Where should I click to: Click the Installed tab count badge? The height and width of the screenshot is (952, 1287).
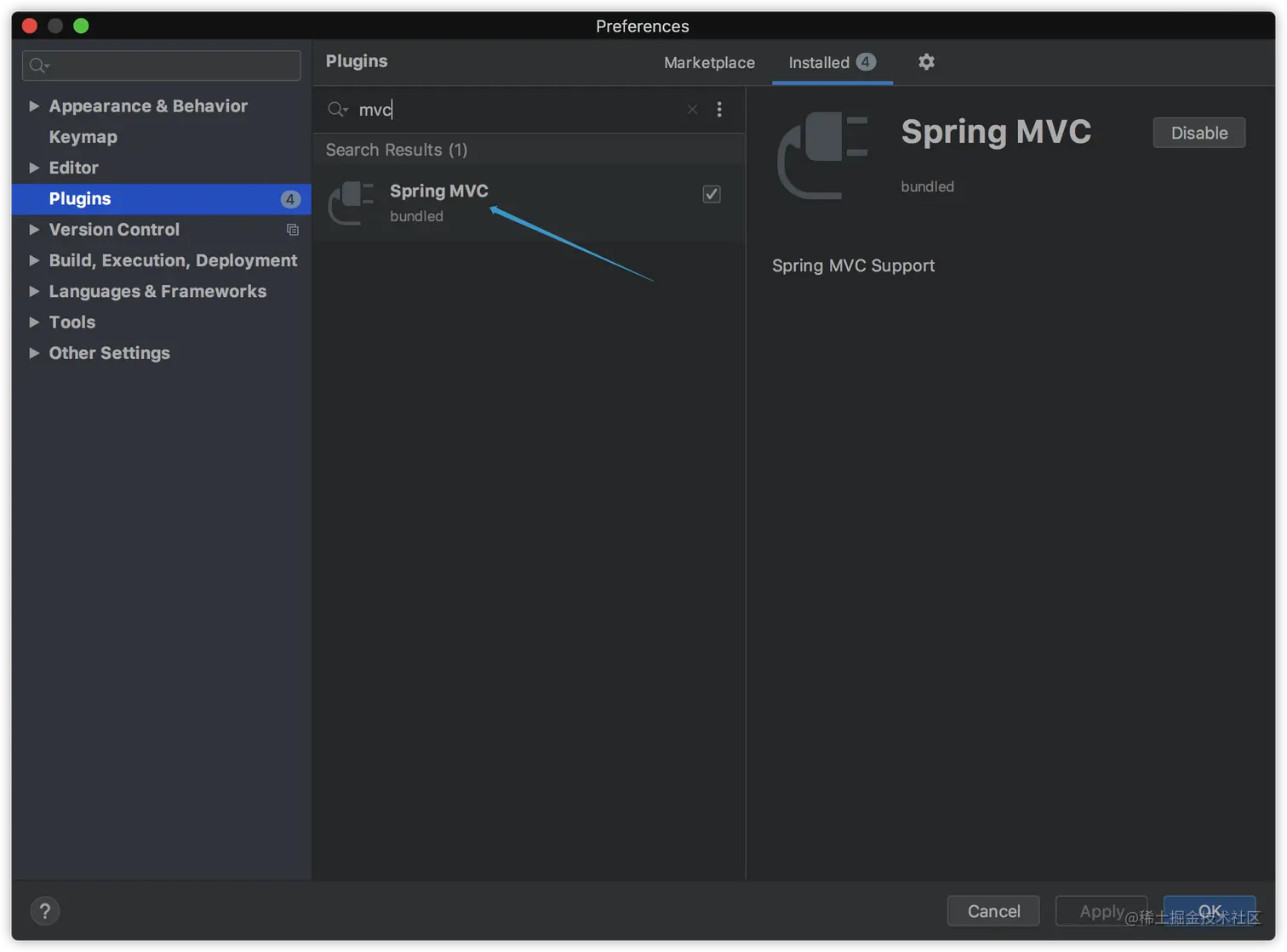click(x=866, y=62)
